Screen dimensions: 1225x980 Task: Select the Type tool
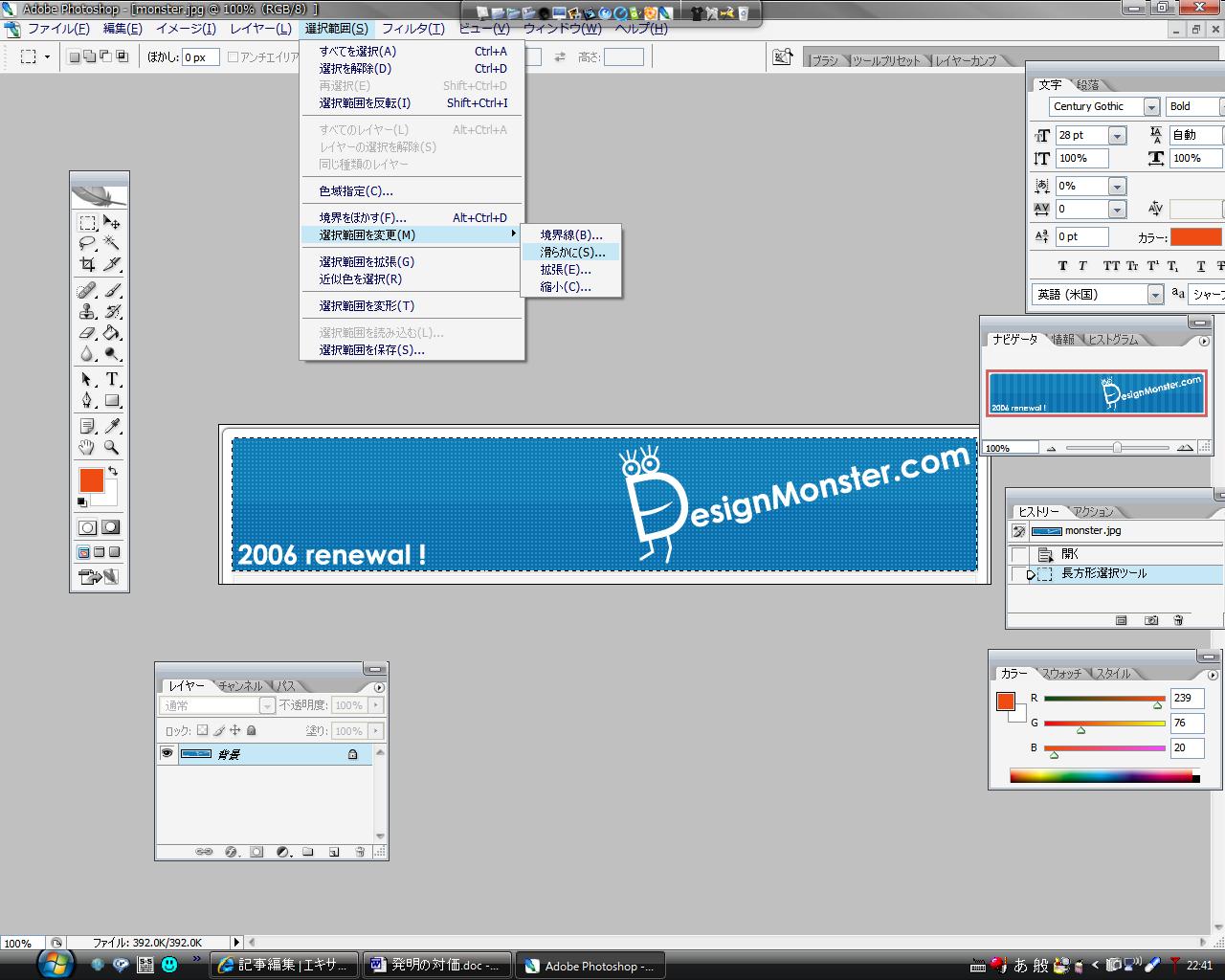click(112, 379)
